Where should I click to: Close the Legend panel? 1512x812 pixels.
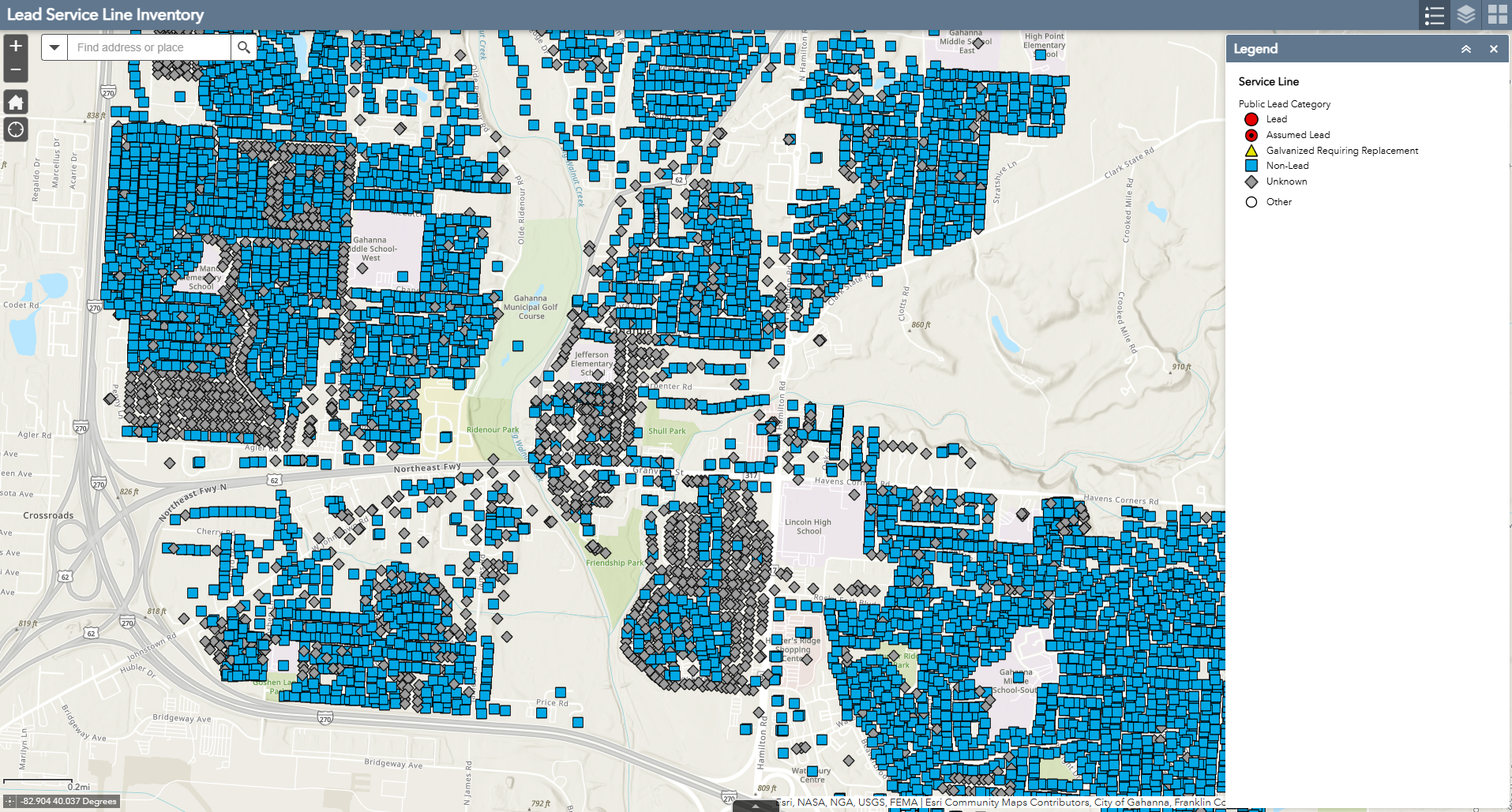1494,48
